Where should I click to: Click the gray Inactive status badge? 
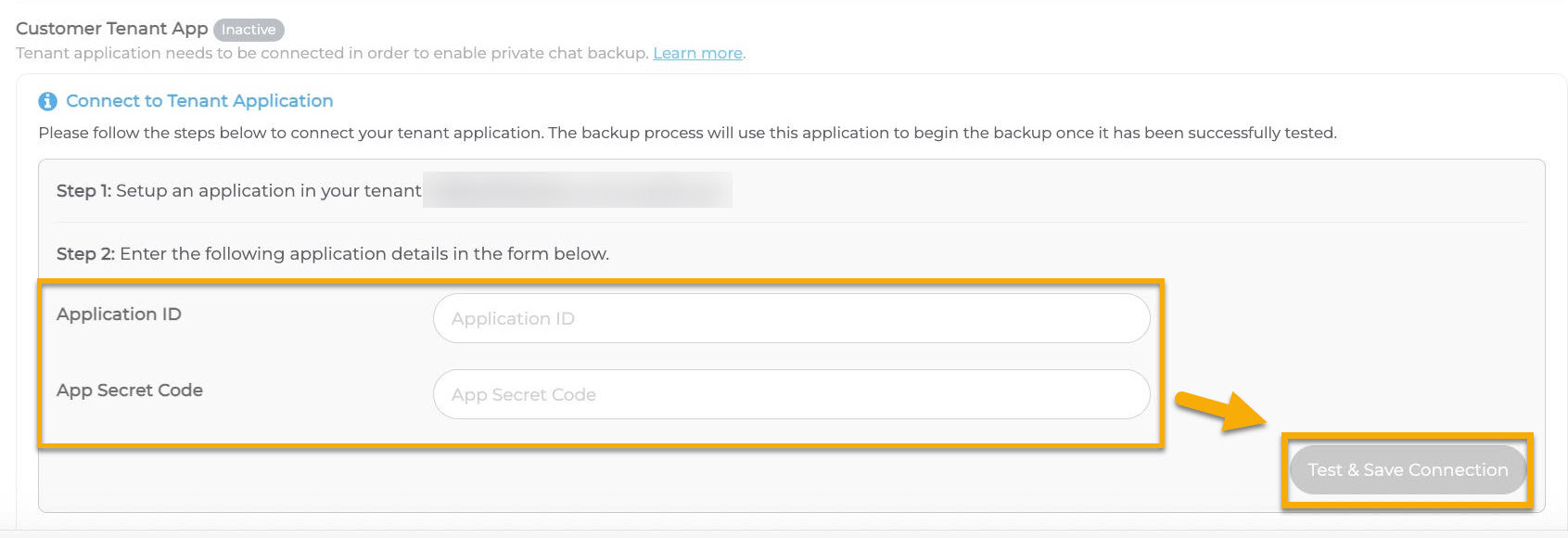249,30
